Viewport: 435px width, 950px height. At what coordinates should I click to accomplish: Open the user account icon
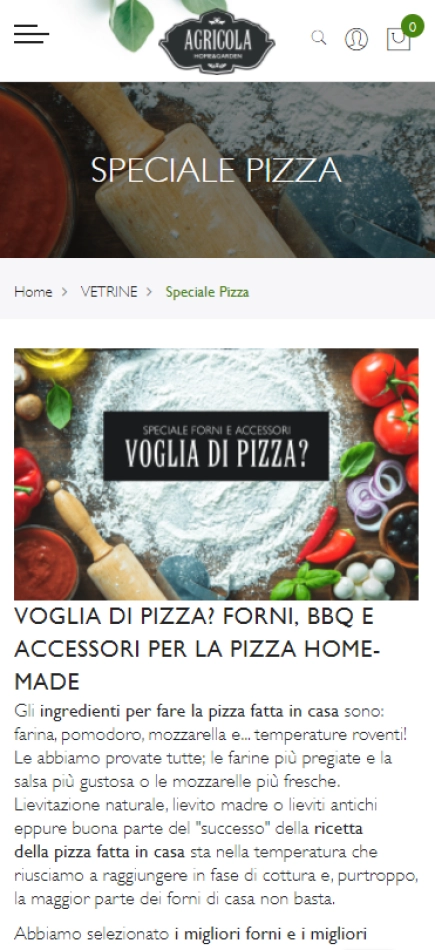356,39
